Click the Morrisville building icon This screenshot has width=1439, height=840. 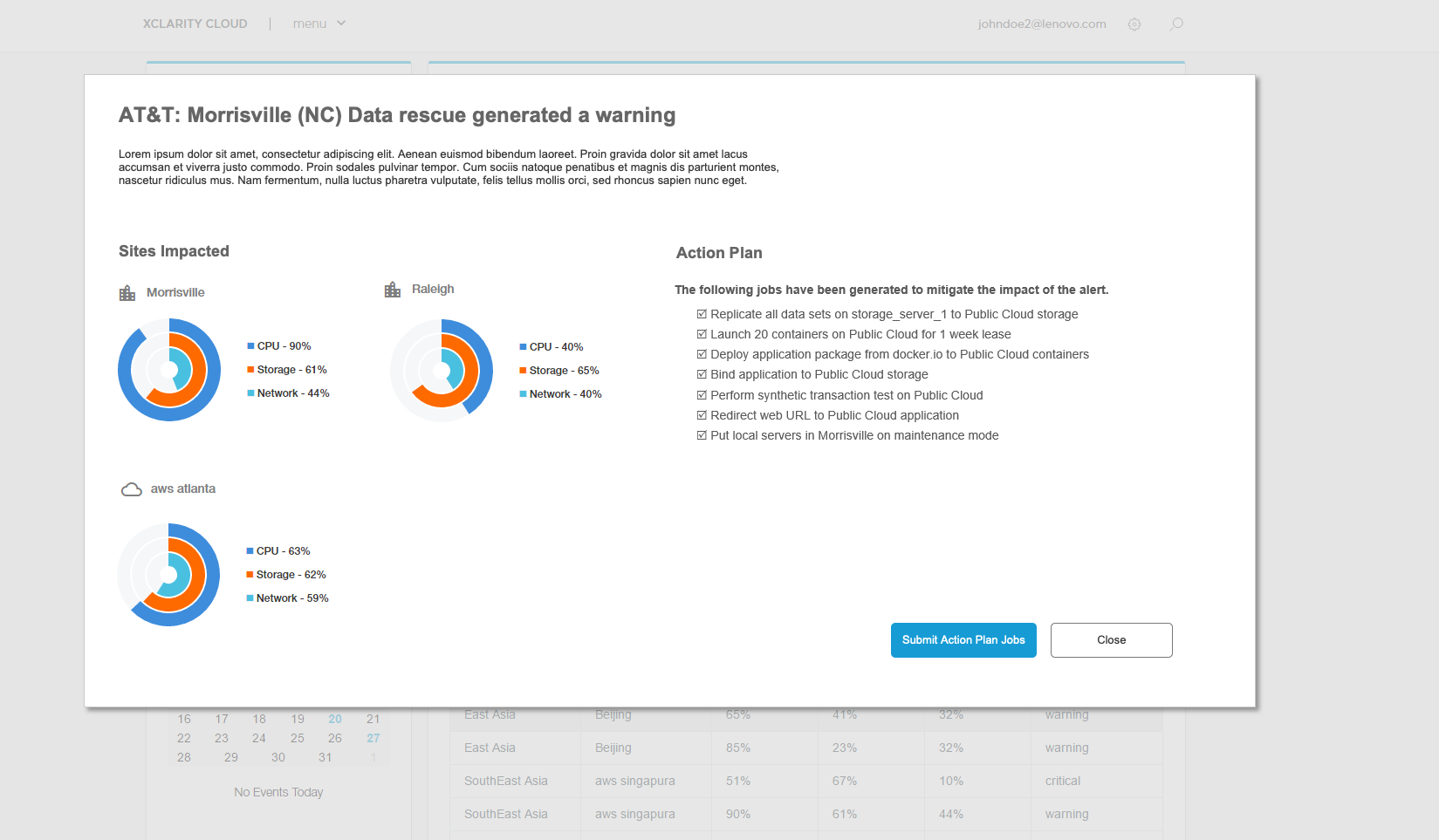click(127, 293)
